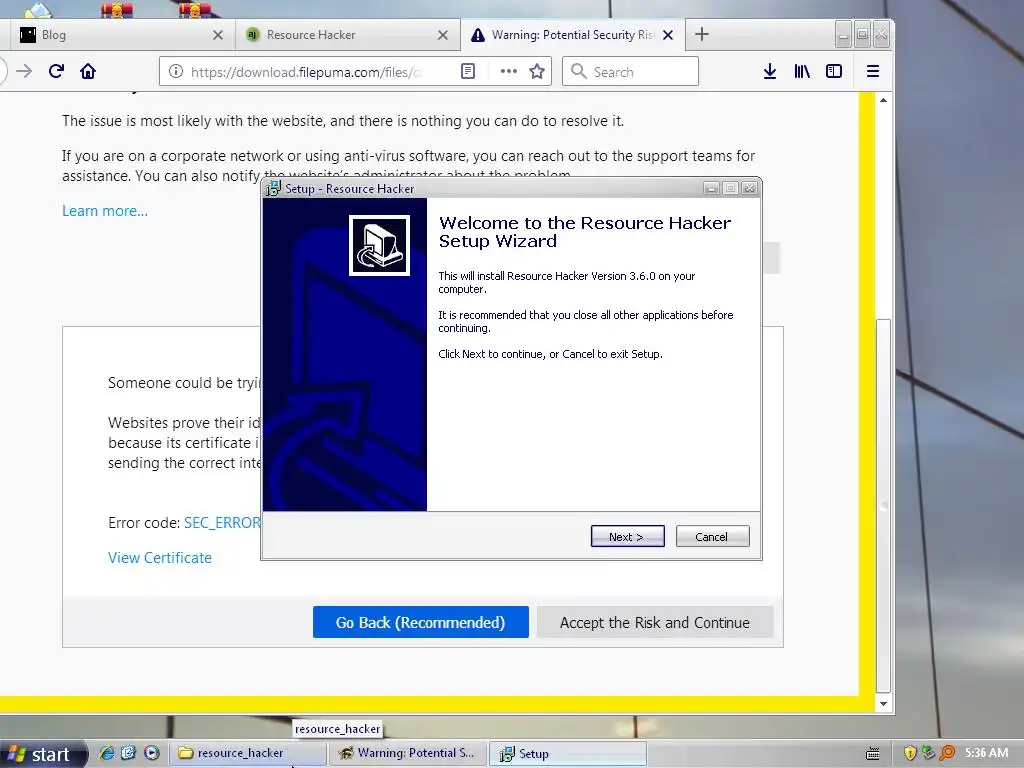Image resolution: width=1024 pixels, height=768 pixels.
Task: Click the SEC_ERROR error code link
Action: [222, 523]
